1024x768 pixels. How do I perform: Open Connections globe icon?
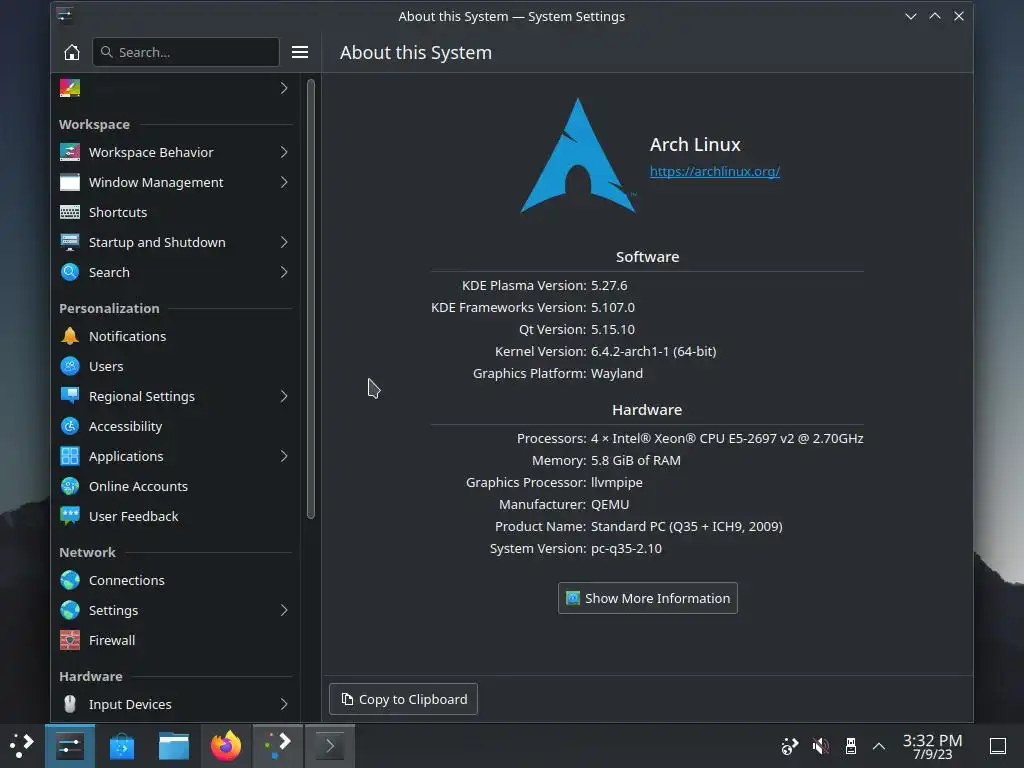click(x=70, y=581)
